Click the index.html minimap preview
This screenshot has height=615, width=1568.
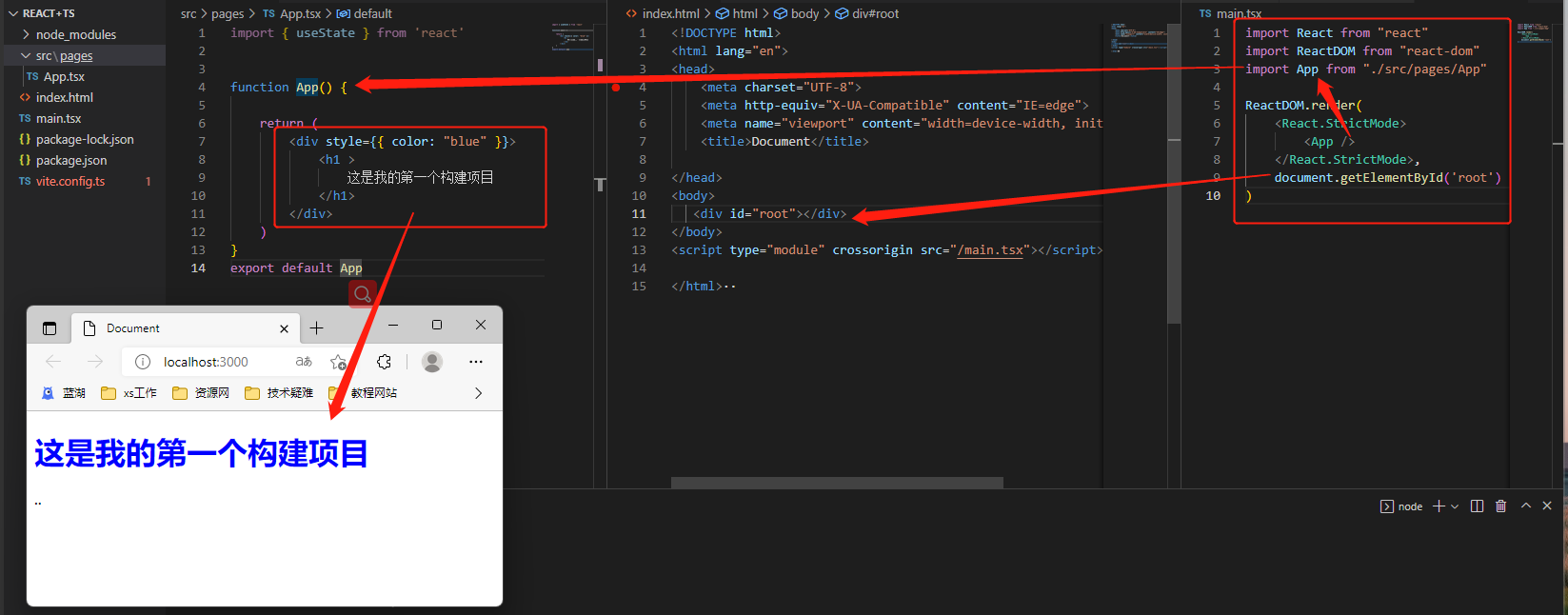1138,38
